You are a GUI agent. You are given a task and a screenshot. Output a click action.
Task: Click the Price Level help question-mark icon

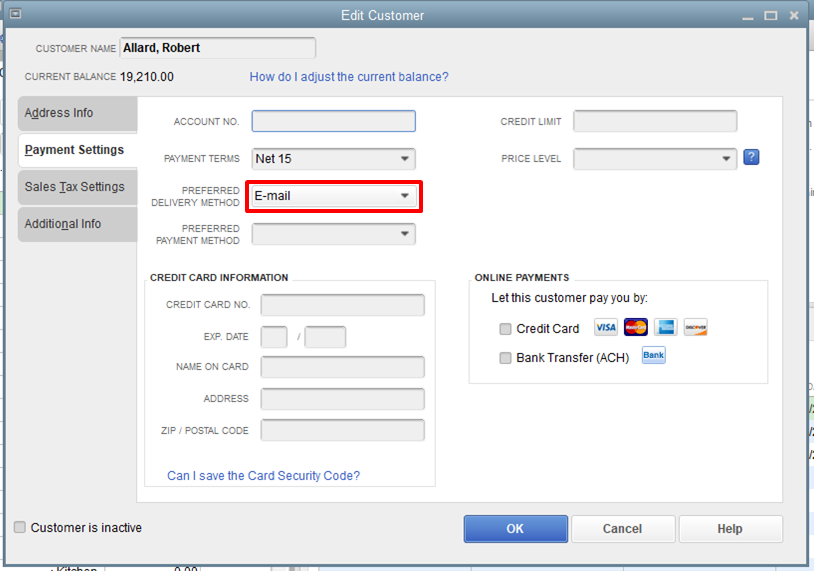[x=751, y=157]
